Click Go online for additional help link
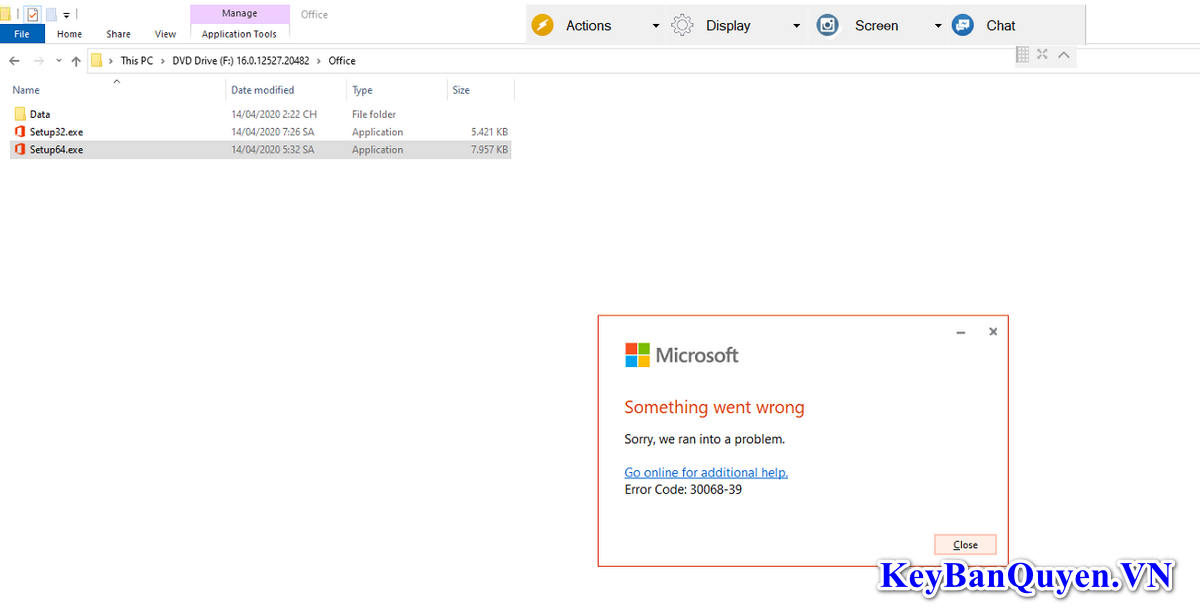This screenshot has width=1200, height=610. pos(706,472)
